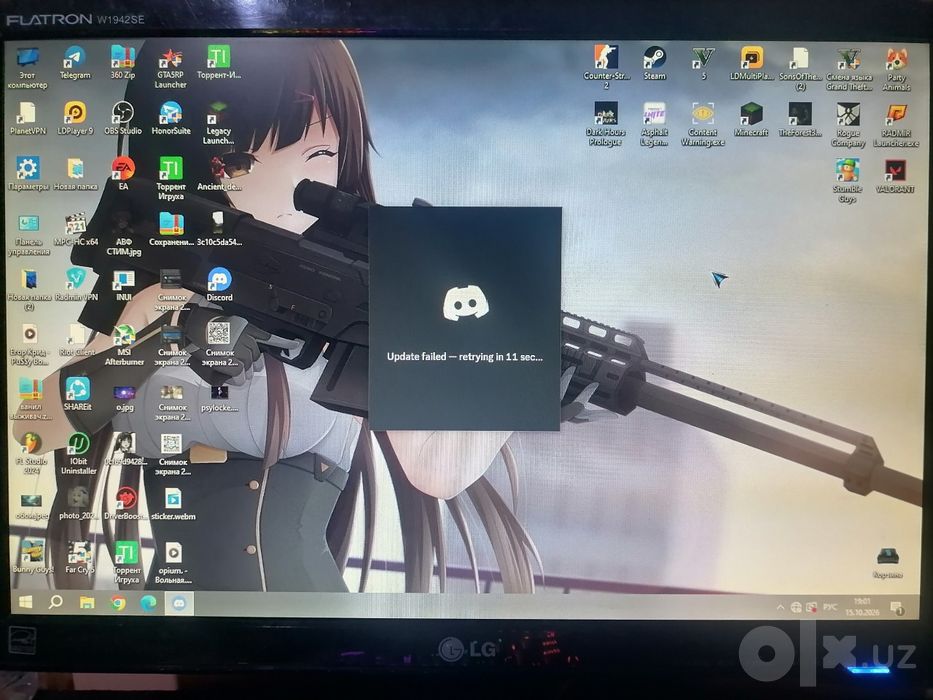Image resolution: width=933 pixels, height=700 pixels.
Task: Select the HonorSuite desktop icon
Action: click(x=171, y=118)
